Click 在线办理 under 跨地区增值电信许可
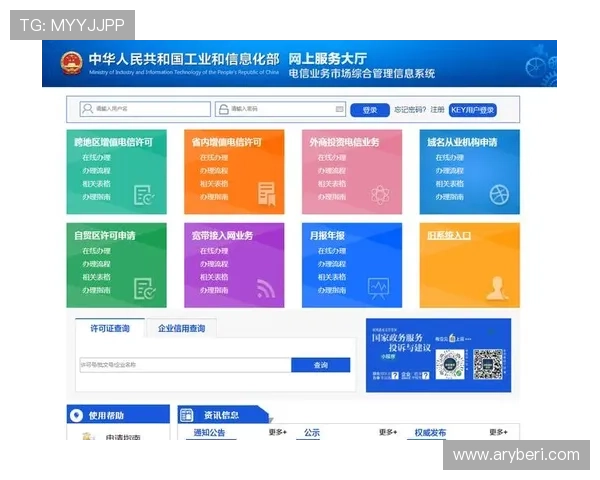The height and width of the screenshot is (480, 600). (96, 158)
